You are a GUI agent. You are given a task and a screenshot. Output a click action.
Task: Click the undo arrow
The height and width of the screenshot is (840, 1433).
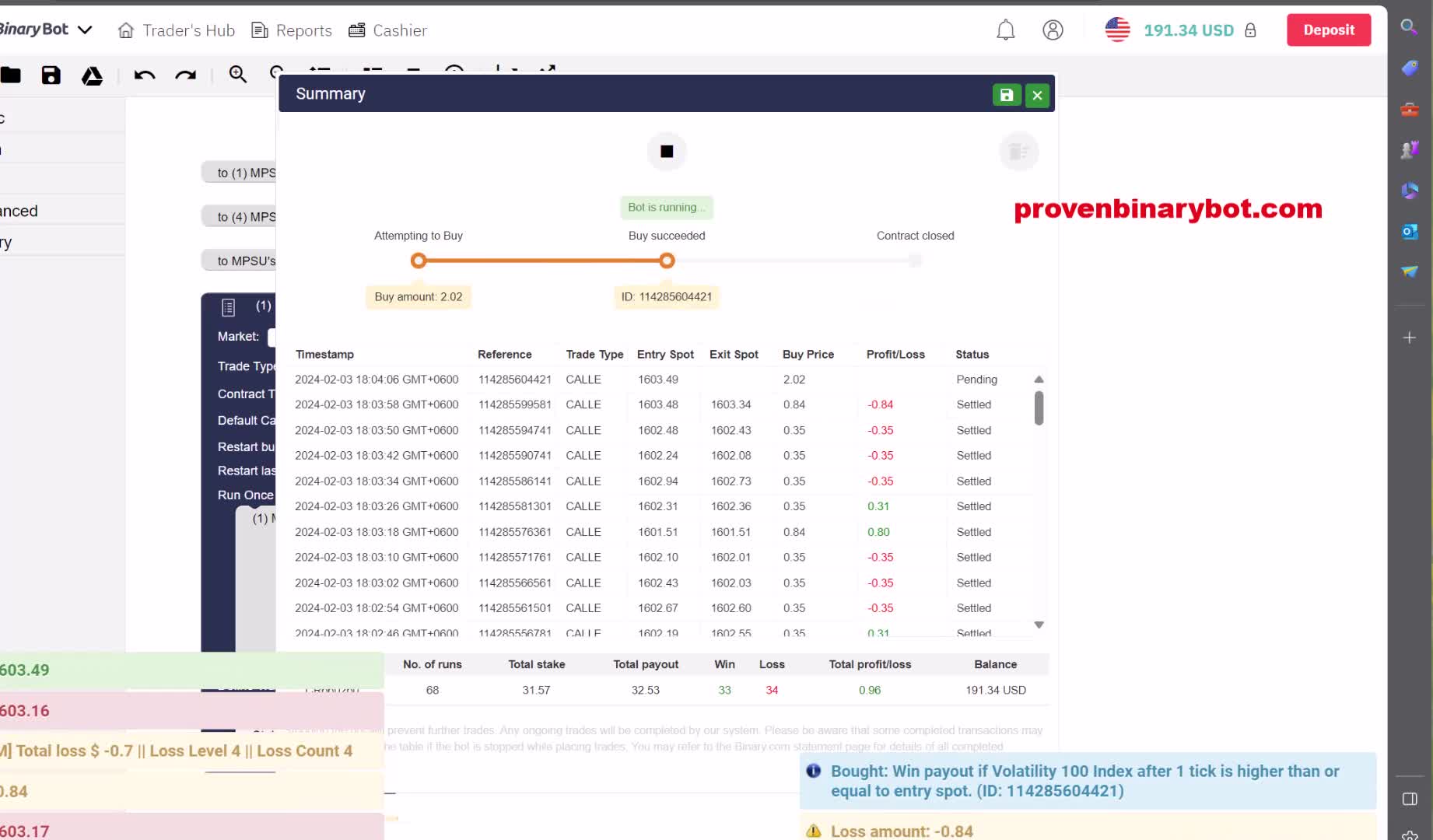tap(145, 75)
